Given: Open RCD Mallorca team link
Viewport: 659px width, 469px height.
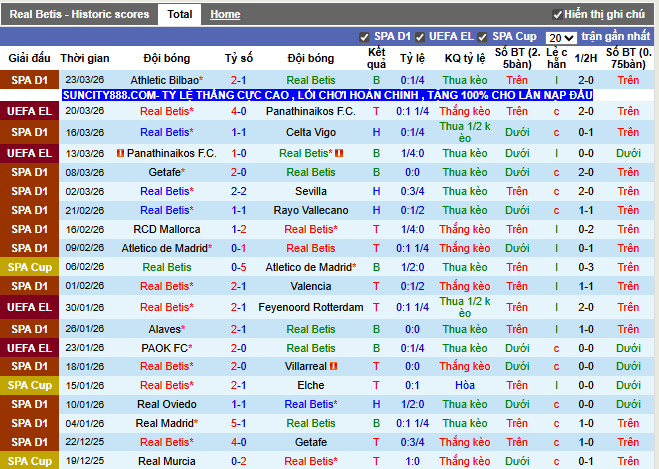Looking at the screenshot, I should click(167, 229).
